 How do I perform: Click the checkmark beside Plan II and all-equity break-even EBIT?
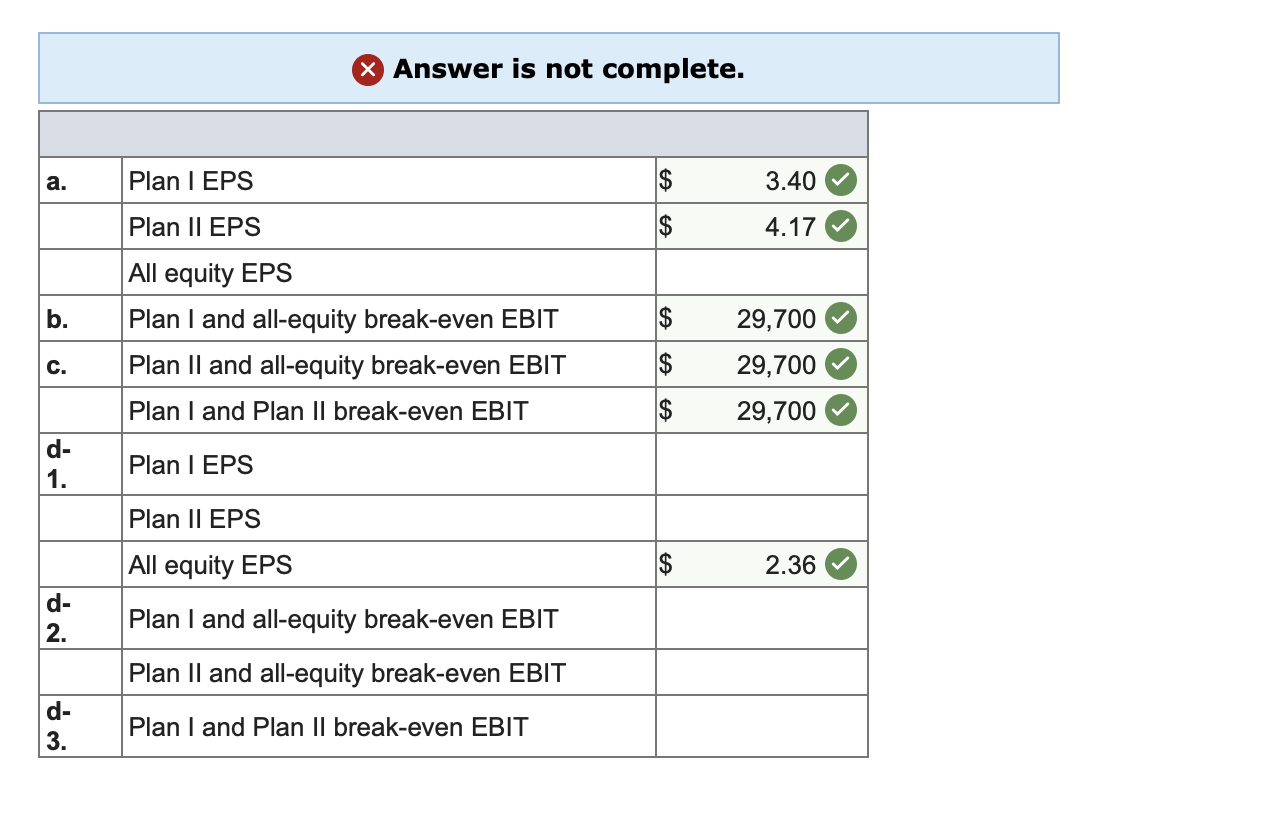coord(840,364)
